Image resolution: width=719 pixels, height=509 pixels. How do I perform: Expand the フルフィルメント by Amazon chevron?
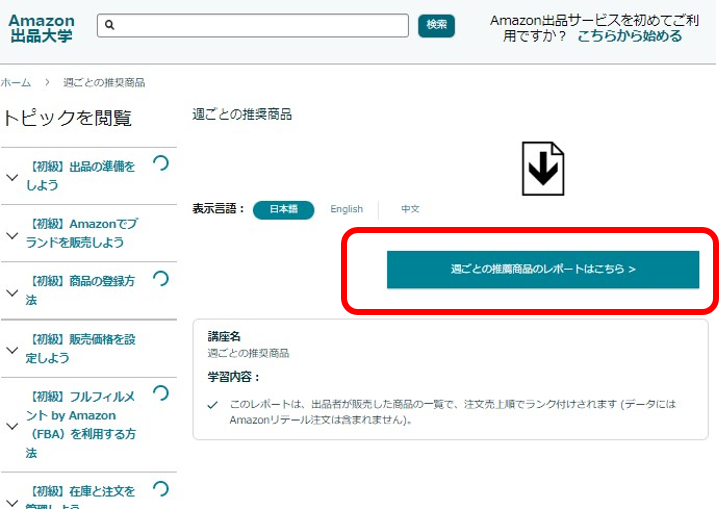click(12, 426)
